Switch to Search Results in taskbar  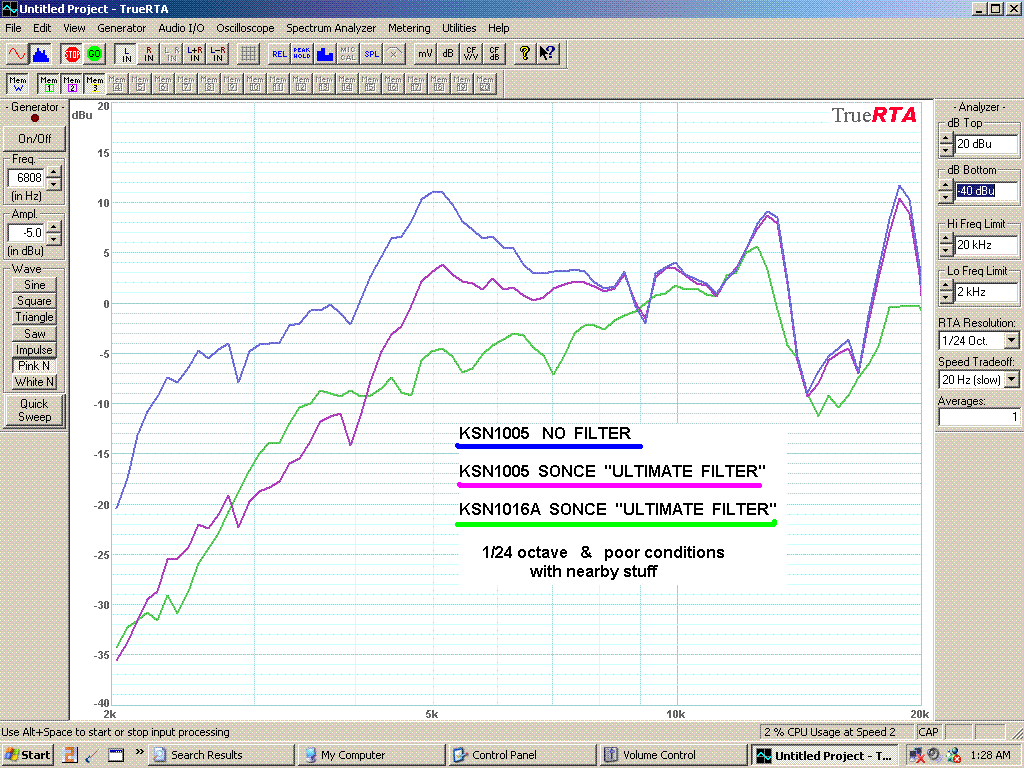(221, 755)
